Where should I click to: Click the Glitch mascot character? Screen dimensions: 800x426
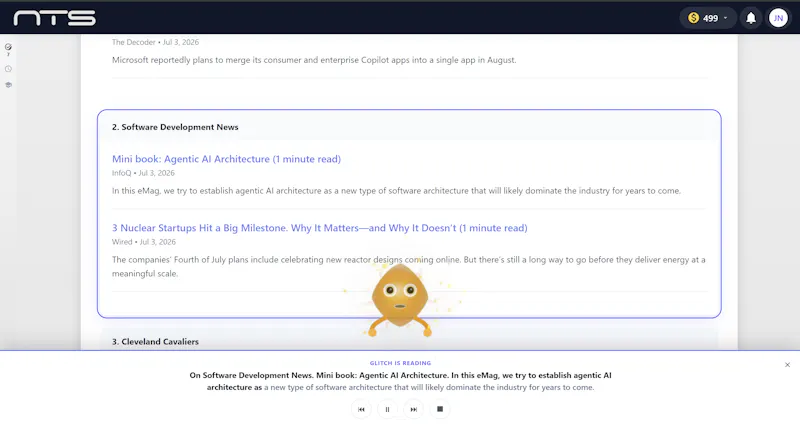(400, 300)
